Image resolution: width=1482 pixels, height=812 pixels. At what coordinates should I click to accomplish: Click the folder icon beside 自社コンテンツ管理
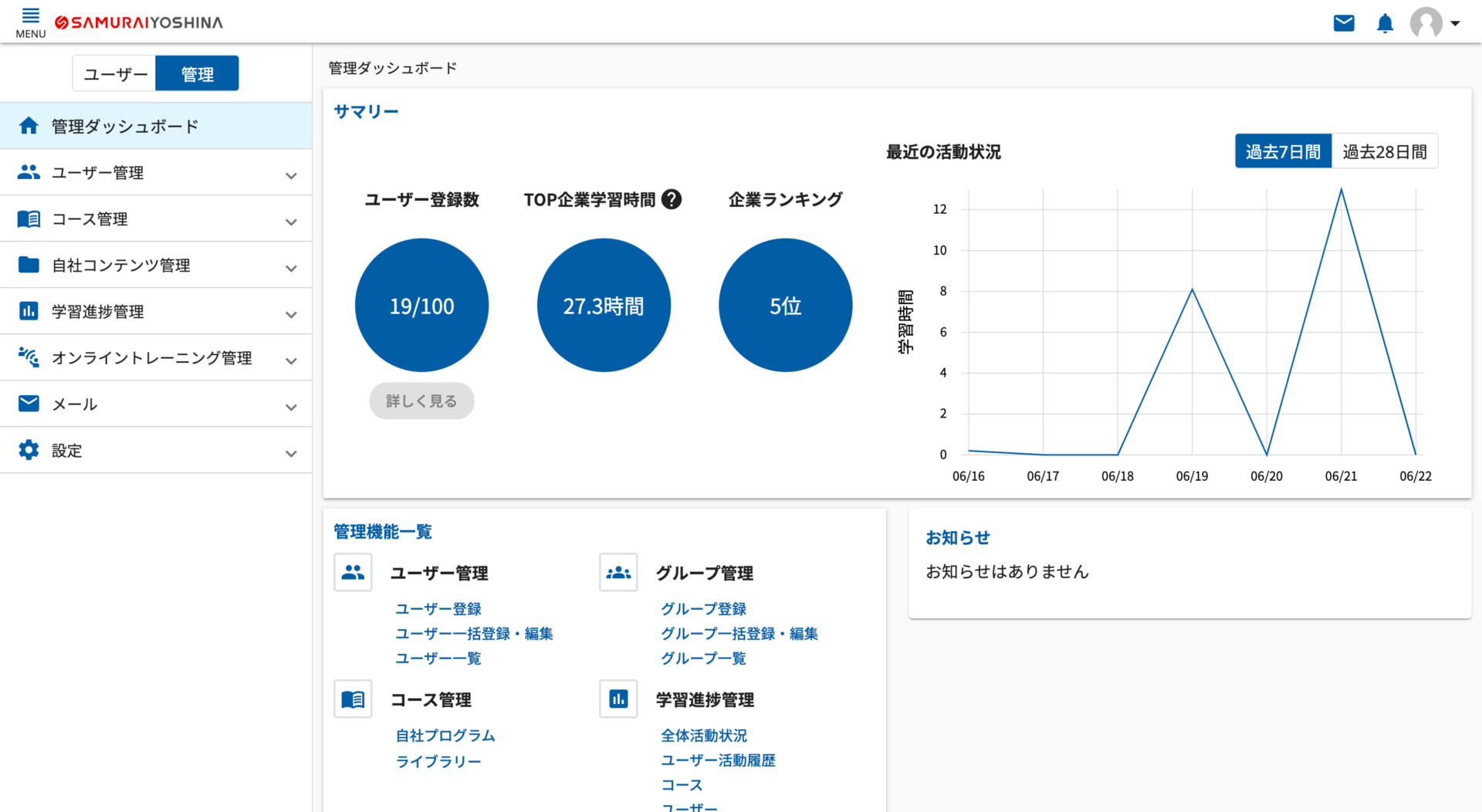[29, 265]
